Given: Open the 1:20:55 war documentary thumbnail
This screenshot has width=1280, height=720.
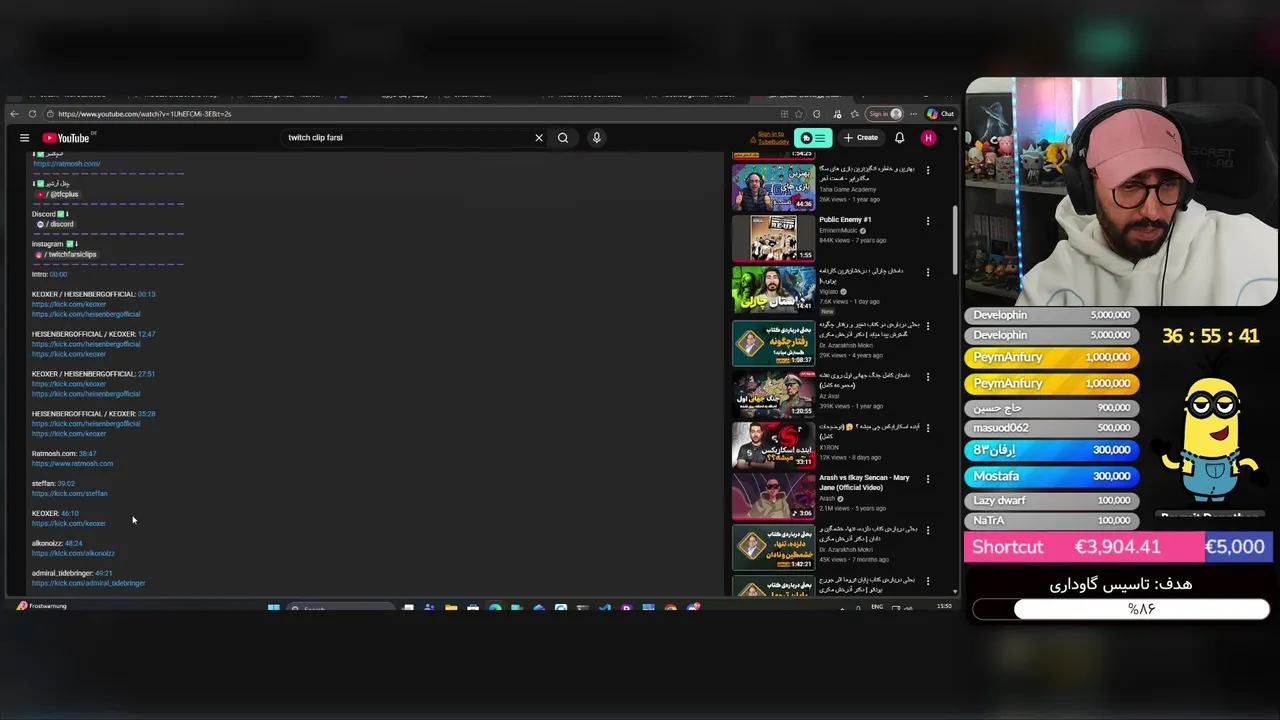Looking at the screenshot, I should (773, 393).
